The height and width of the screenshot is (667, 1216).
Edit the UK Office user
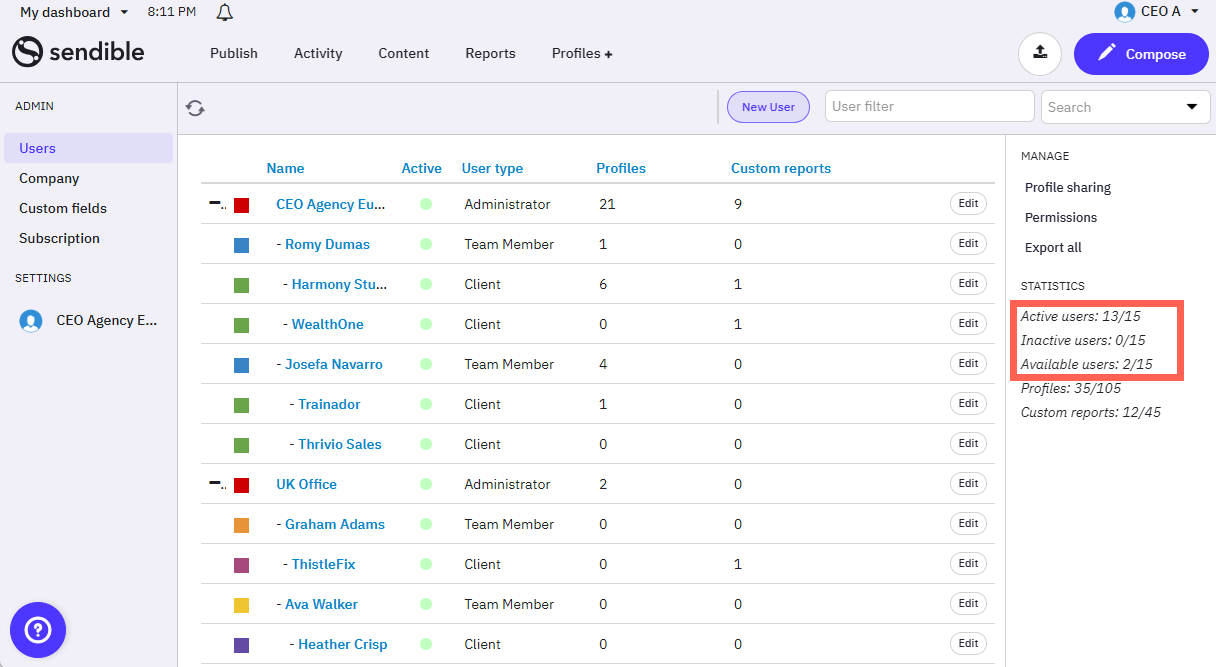pos(968,484)
